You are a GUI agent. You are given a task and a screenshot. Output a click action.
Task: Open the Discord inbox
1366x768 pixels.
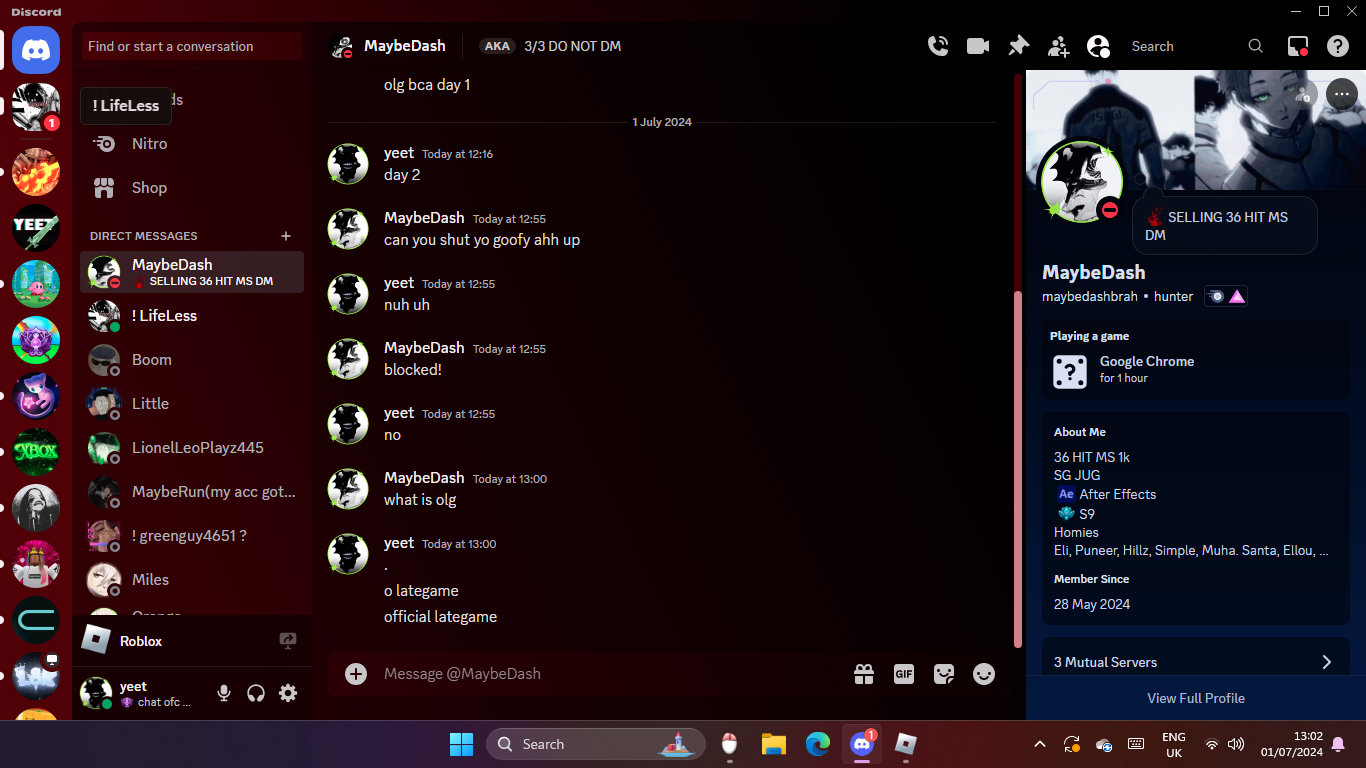(1298, 46)
